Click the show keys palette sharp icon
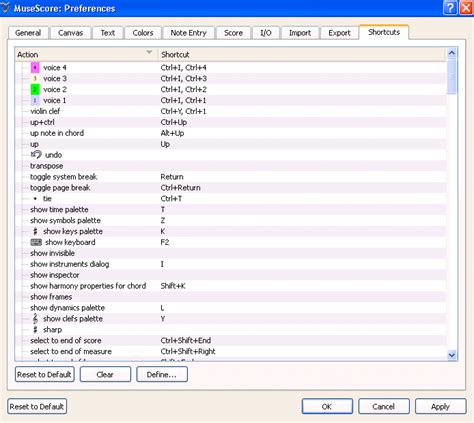Screen dimensions: 474x423 pyautogui.click(x=35, y=231)
